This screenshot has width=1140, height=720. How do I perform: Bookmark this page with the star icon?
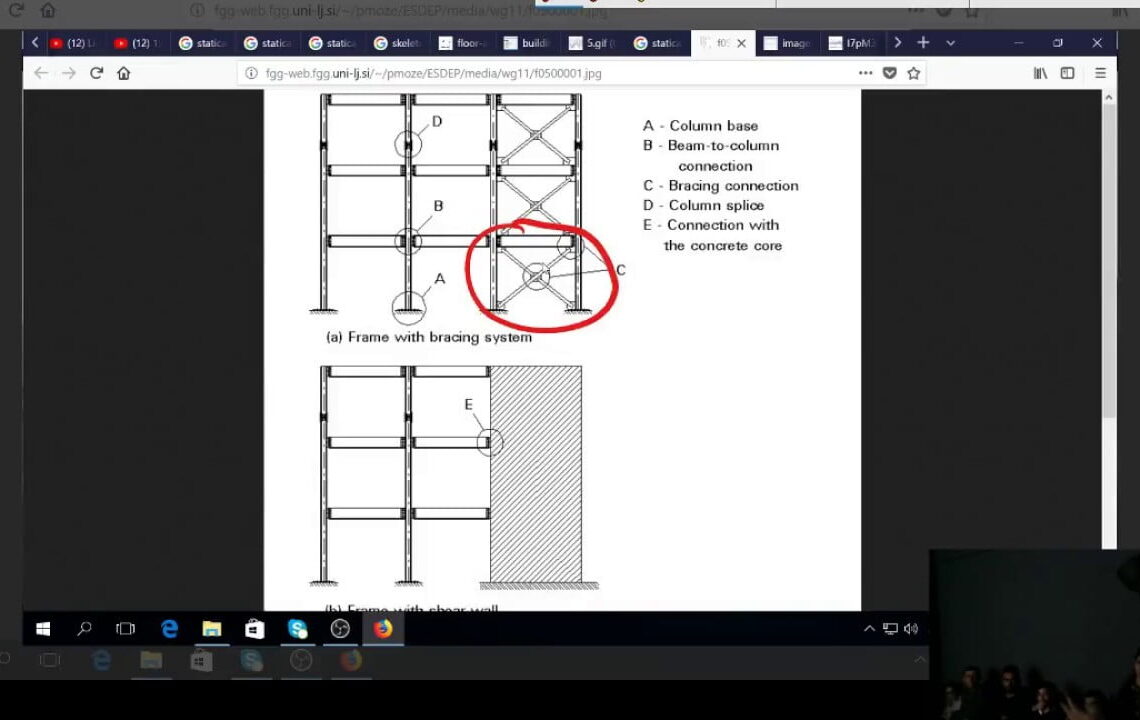pos(913,73)
